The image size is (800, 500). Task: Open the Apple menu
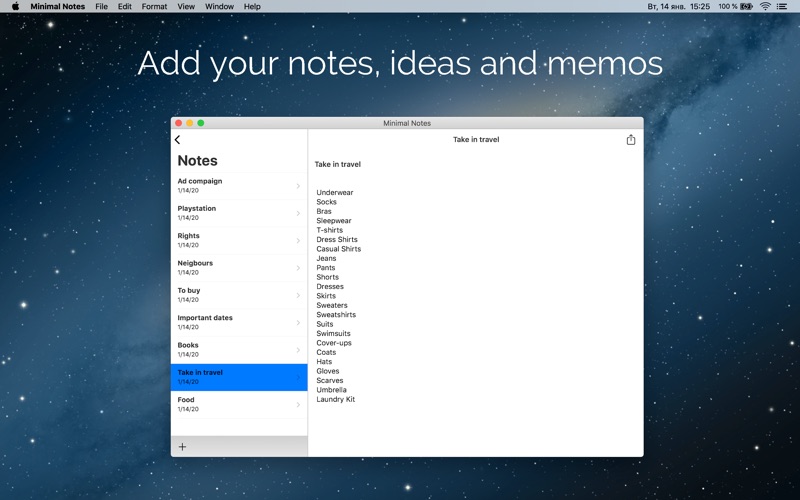[x=15, y=6]
